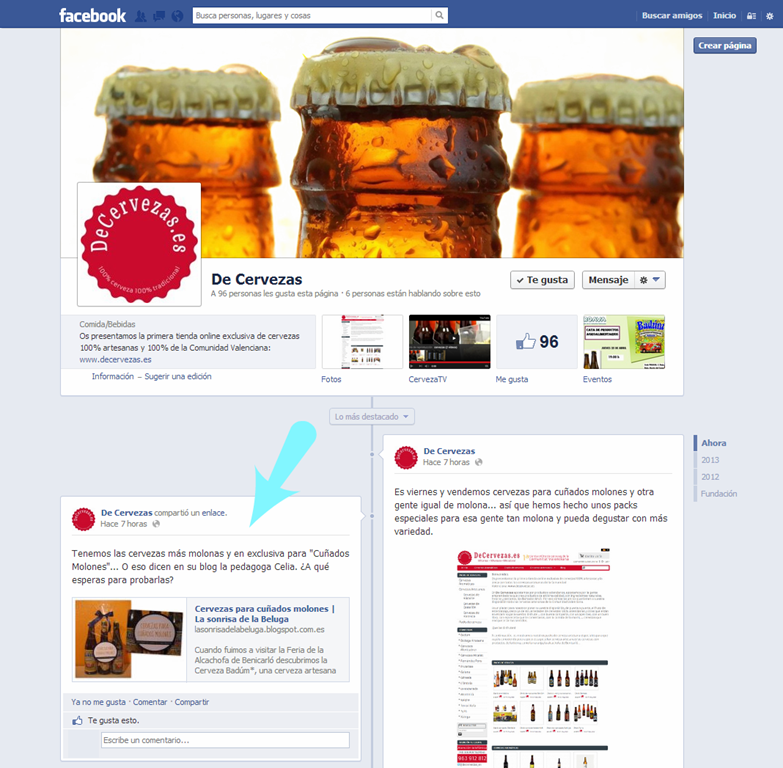Toggle the Te gusta button
This screenshot has width=783, height=768.
pyautogui.click(x=542, y=280)
